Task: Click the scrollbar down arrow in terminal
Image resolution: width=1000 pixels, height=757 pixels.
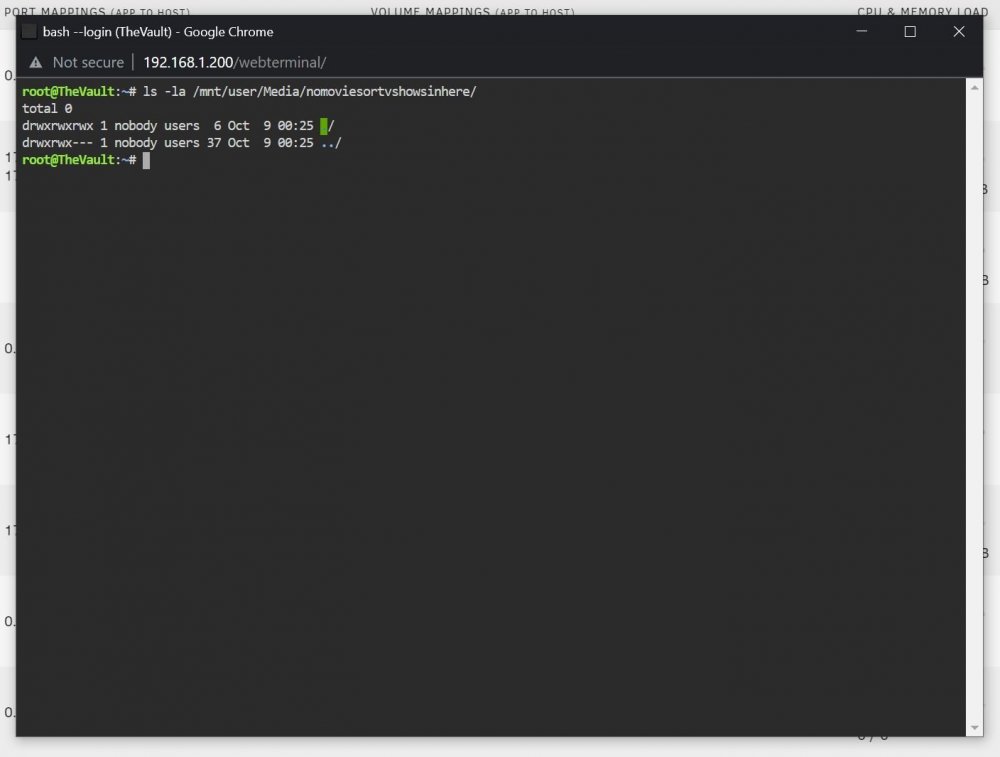Action: (x=974, y=728)
